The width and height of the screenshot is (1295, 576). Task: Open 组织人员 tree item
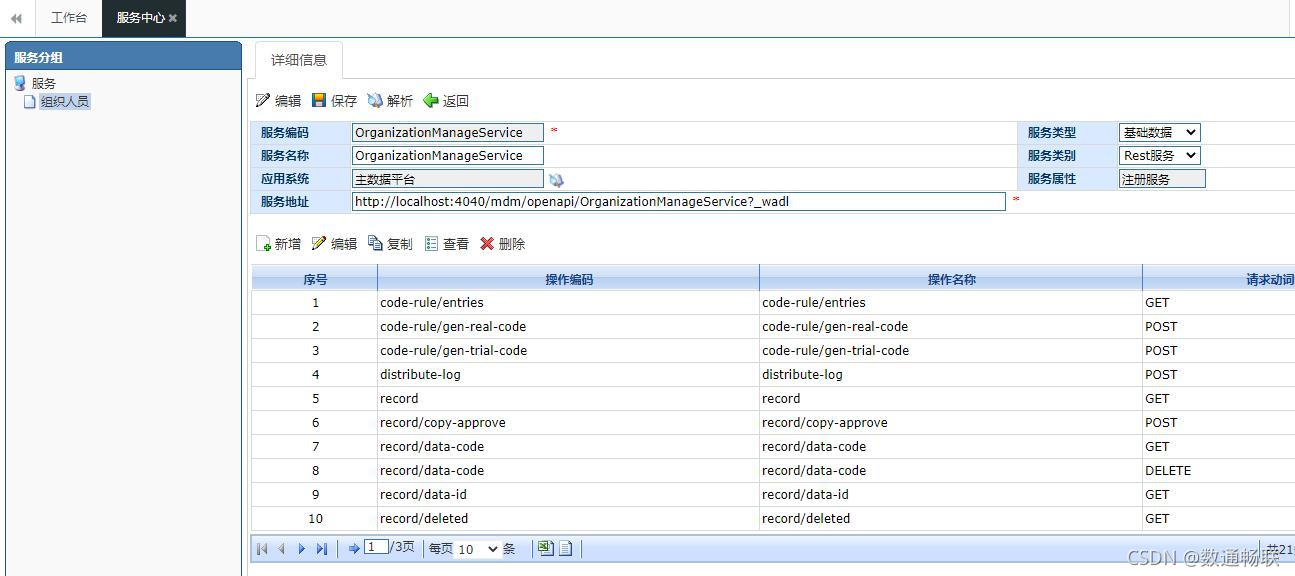(65, 101)
